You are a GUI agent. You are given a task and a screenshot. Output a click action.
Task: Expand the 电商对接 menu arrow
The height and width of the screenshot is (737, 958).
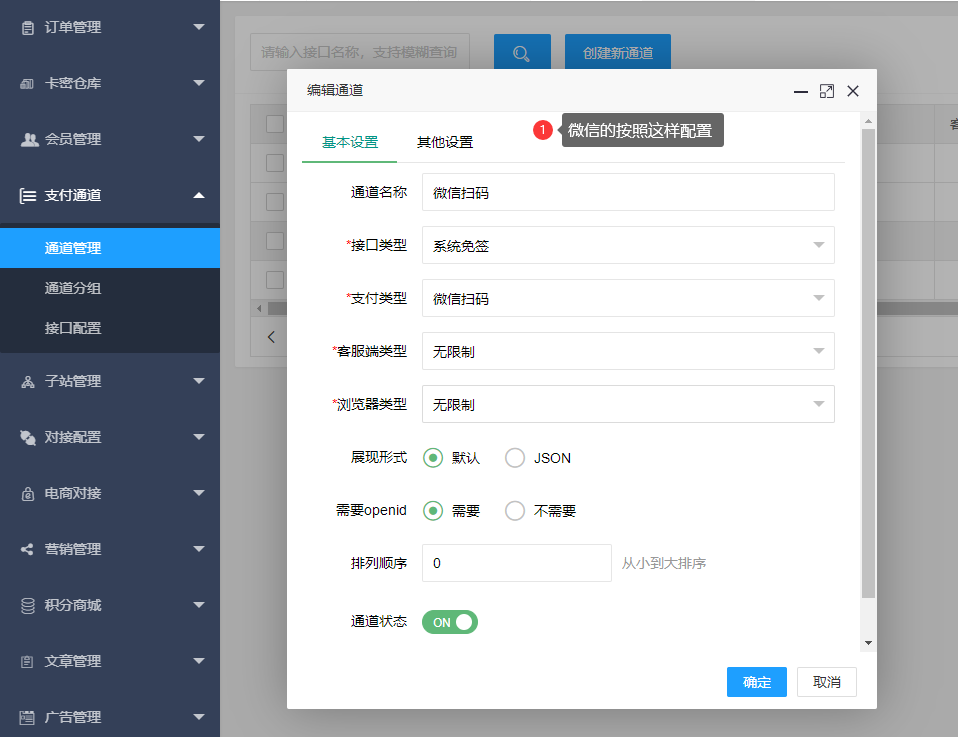(199, 493)
